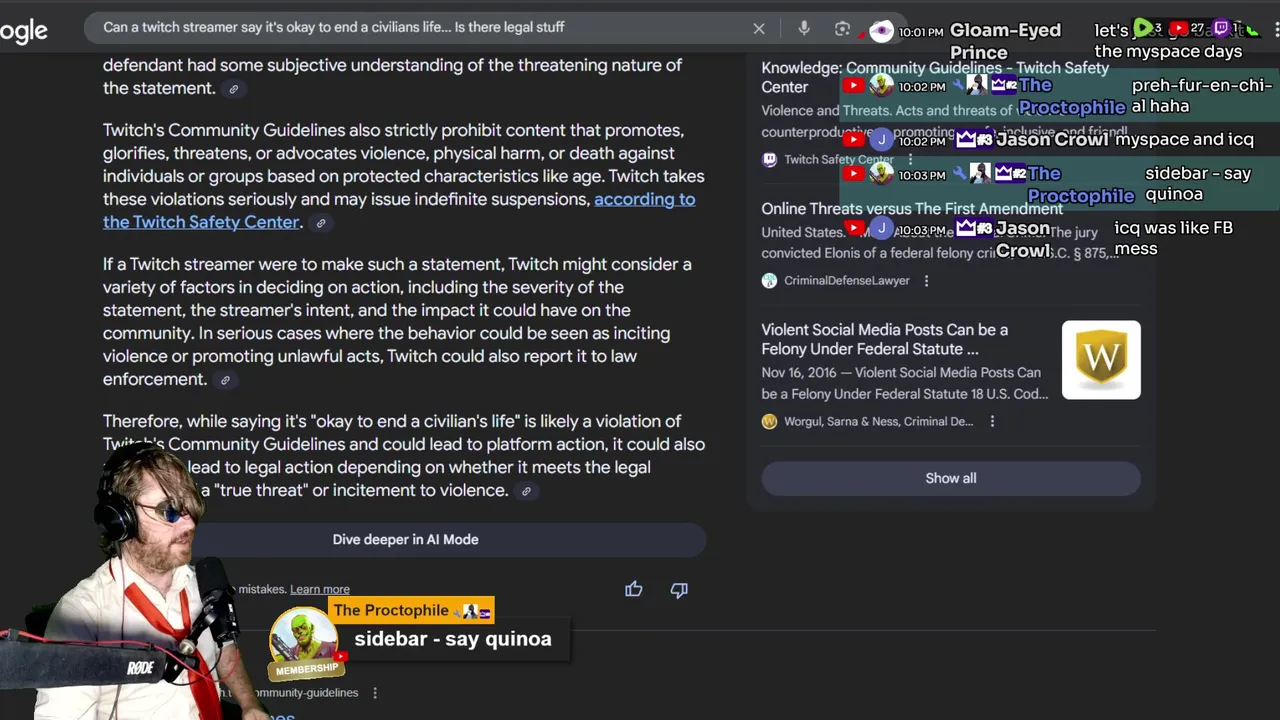
Task: Open source link icon after 'law enforcement.'
Action: tap(225, 380)
